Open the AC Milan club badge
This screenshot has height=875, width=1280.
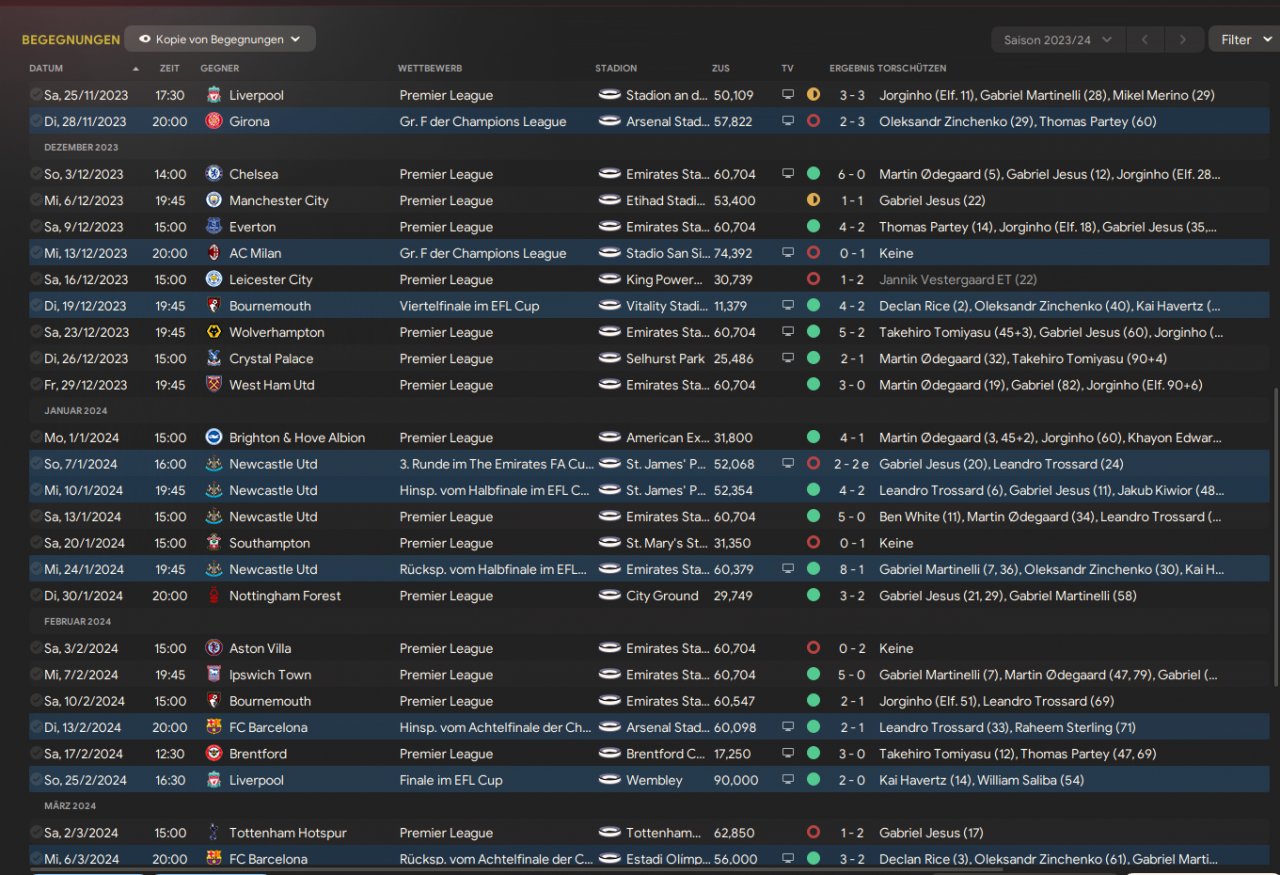pos(213,253)
